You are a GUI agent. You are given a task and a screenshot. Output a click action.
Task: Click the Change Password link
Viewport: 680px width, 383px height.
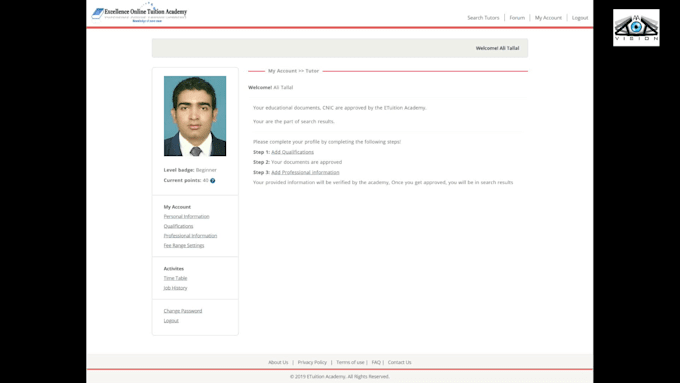[x=183, y=311]
